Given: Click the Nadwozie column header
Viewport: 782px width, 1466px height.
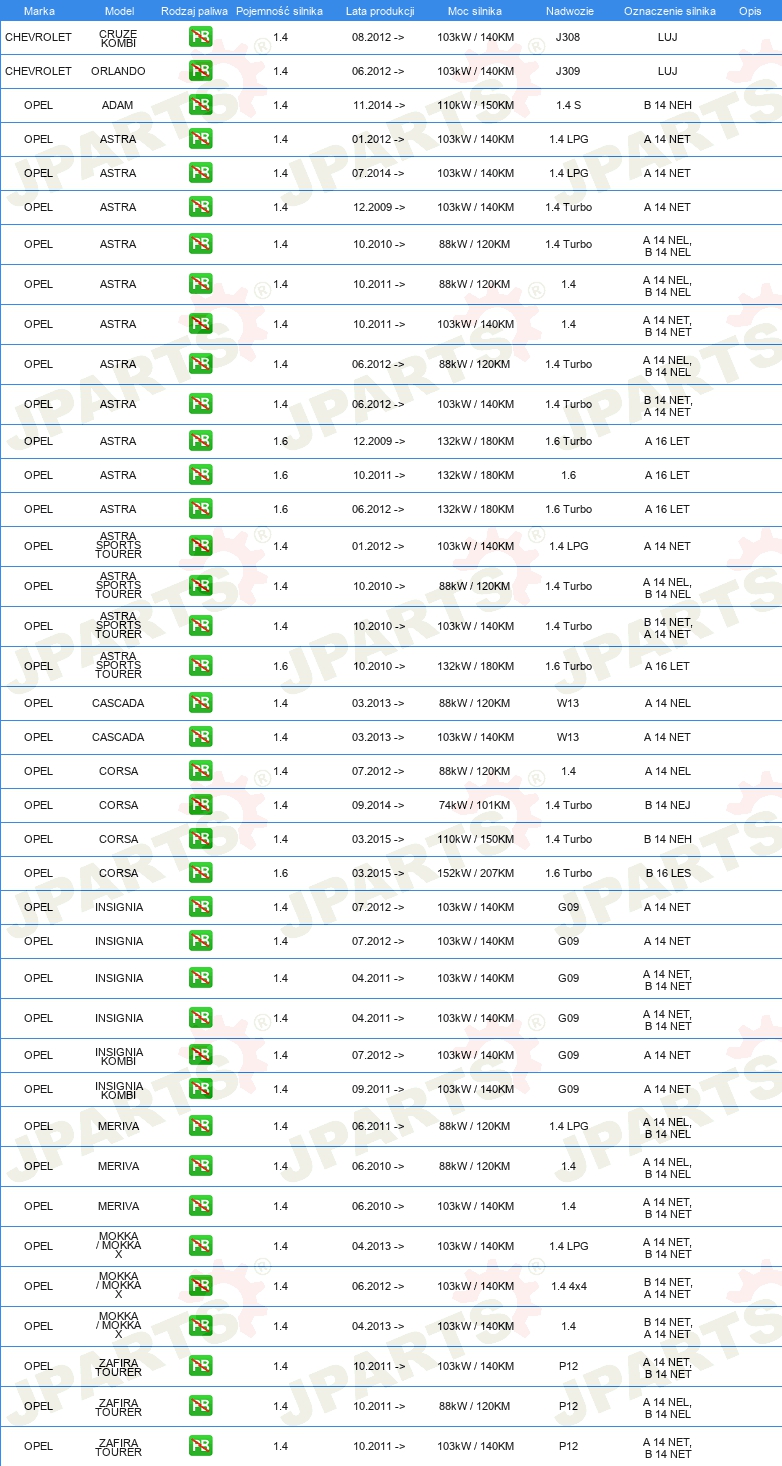Looking at the screenshot, I should [x=569, y=11].
